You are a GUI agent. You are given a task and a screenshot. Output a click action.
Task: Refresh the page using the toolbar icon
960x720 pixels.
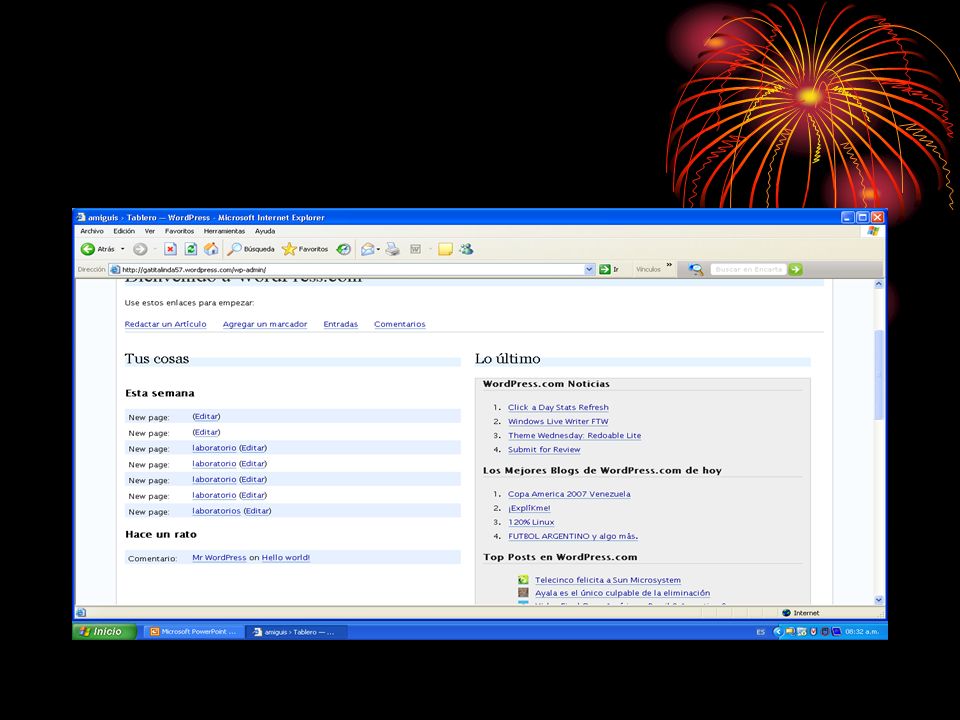(191, 249)
